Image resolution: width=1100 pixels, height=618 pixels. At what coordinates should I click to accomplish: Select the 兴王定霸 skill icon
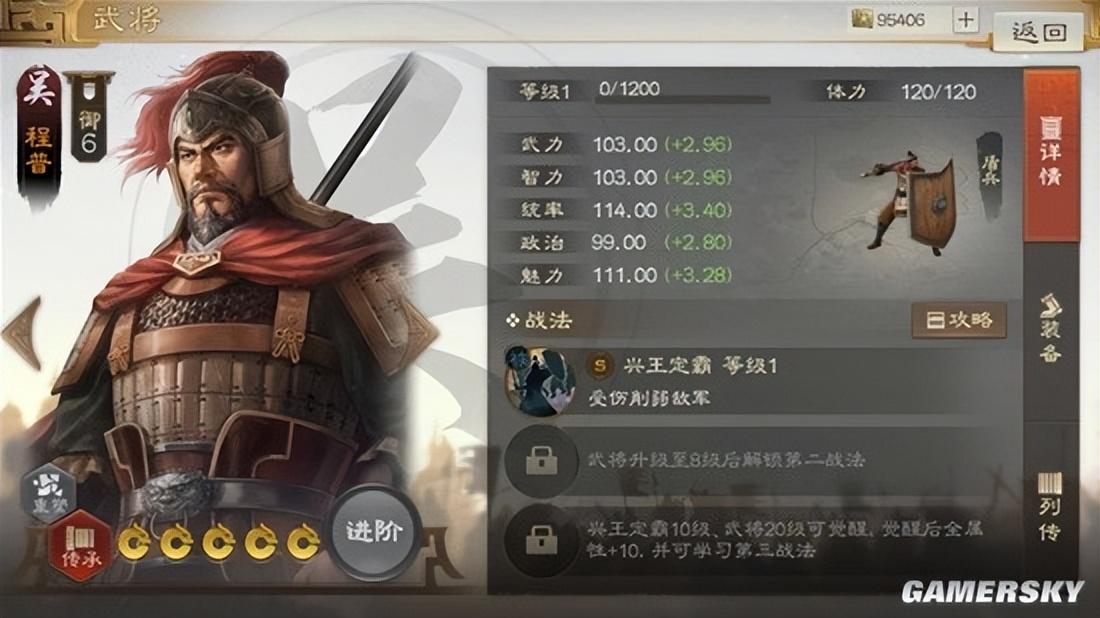[x=540, y=380]
